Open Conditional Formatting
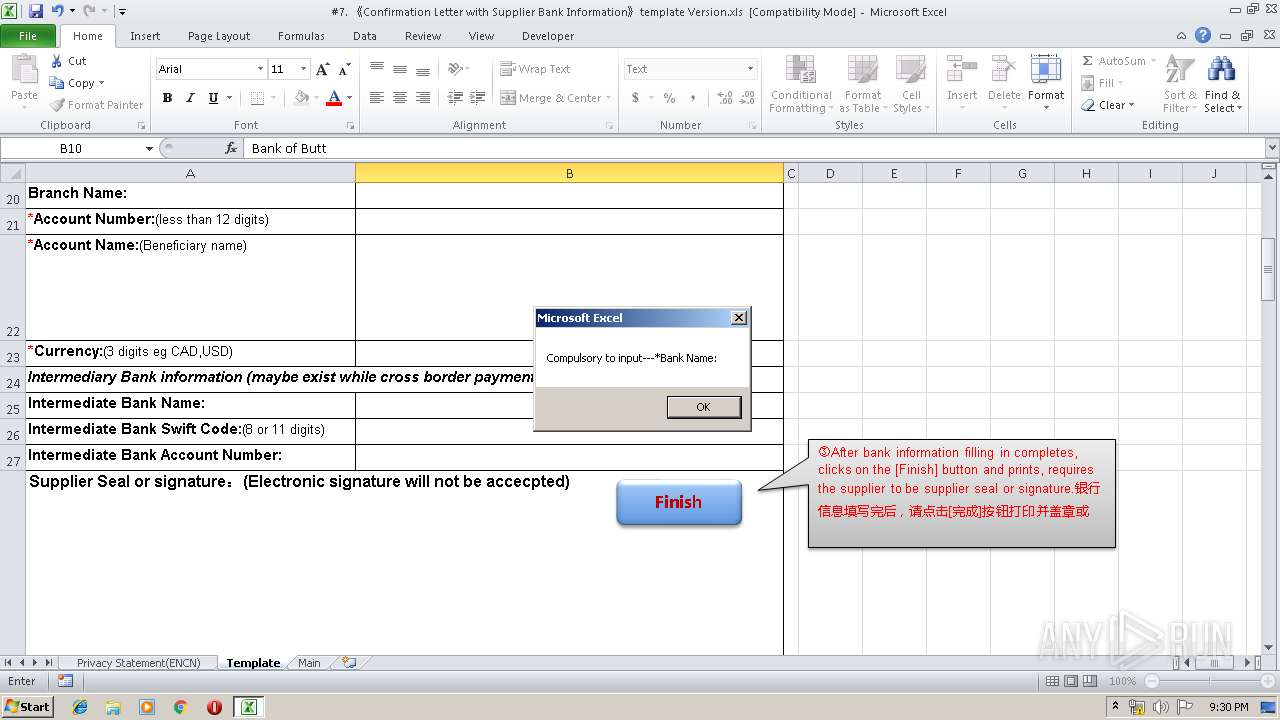Image resolution: width=1280 pixels, height=720 pixels. [x=801, y=84]
